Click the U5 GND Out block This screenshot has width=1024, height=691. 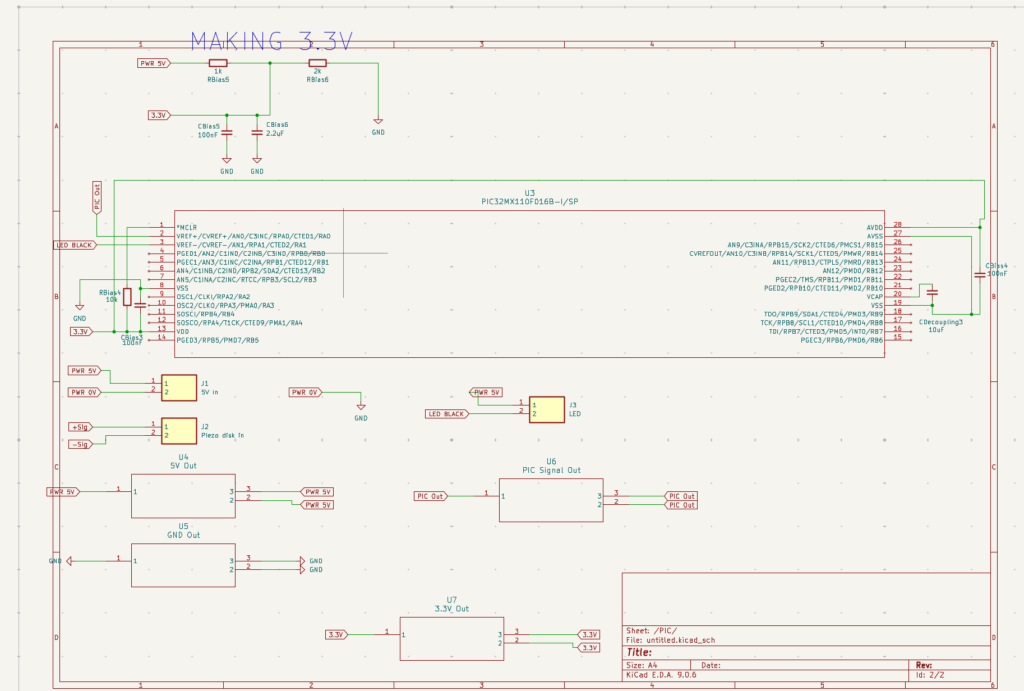pos(184,565)
